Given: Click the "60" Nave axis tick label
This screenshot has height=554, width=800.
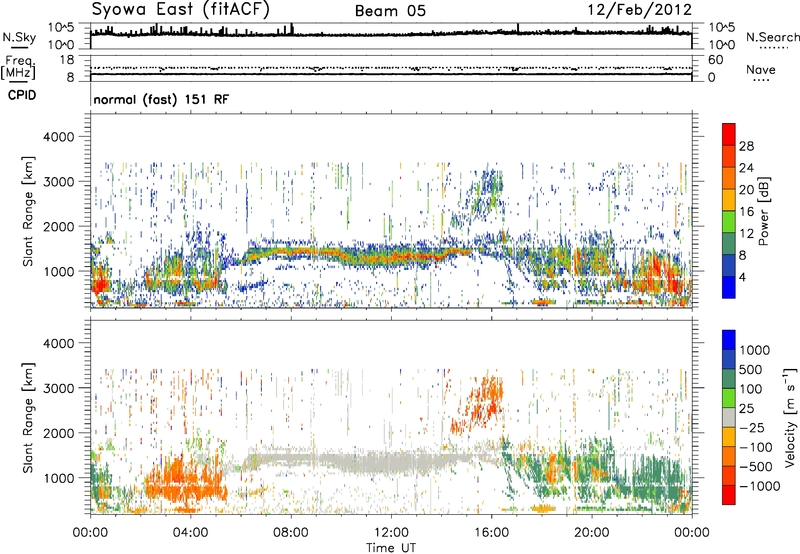Looking at the screenshot, I should pyautogui.click(x=715, y=60).
